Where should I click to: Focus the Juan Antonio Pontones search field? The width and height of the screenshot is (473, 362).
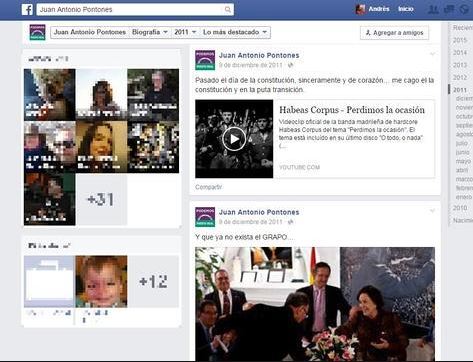click(135, 9)
